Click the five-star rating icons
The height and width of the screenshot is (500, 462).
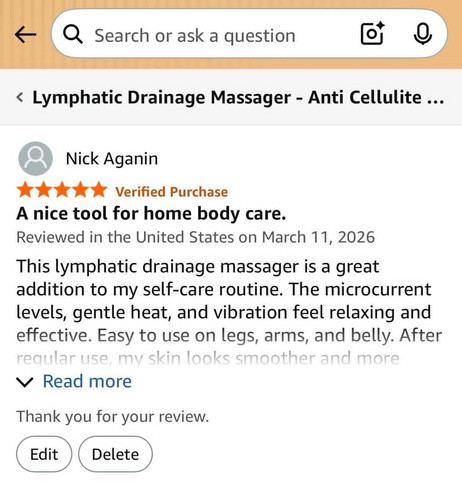pyautogui.click(x=62, y=190)
